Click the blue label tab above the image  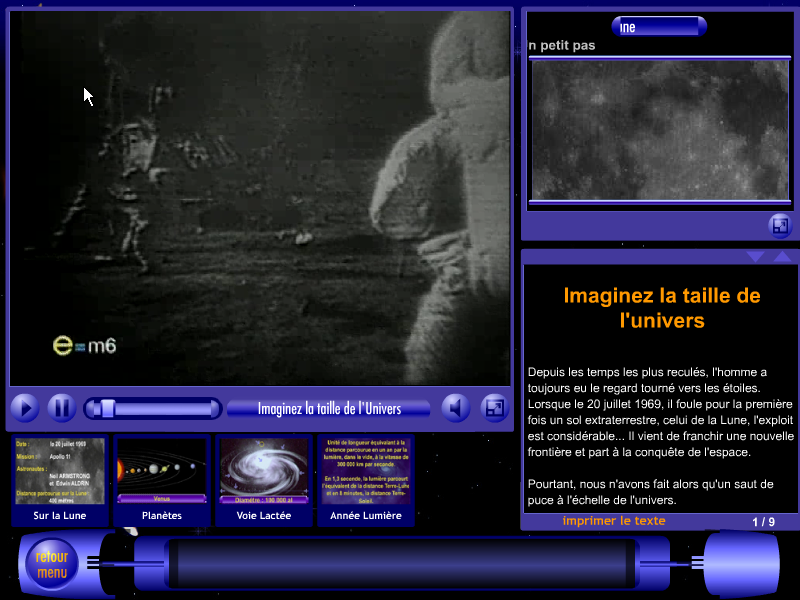pyautogui.click(x=659, y=27)
